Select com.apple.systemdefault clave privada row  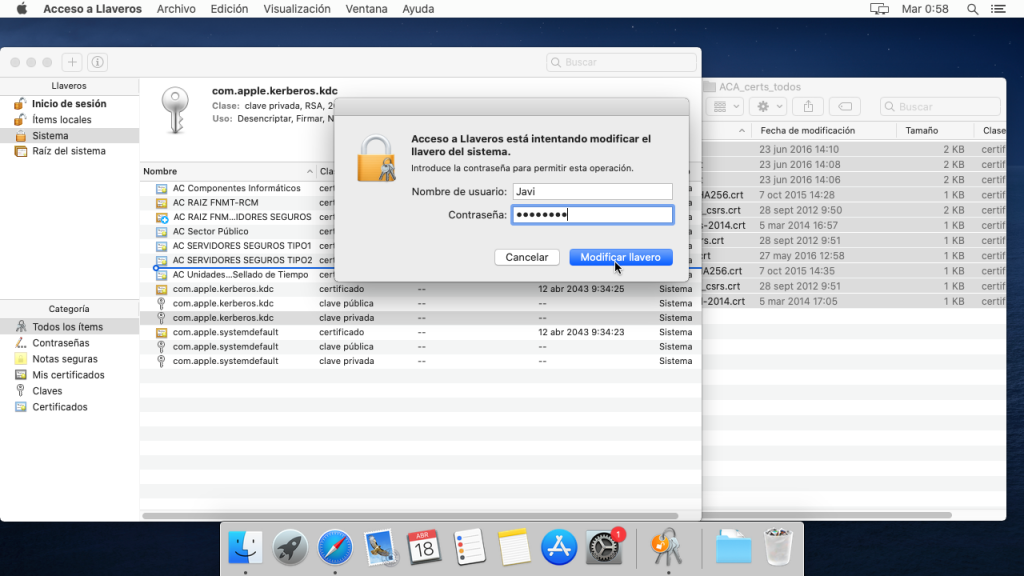tap(420, 360)
